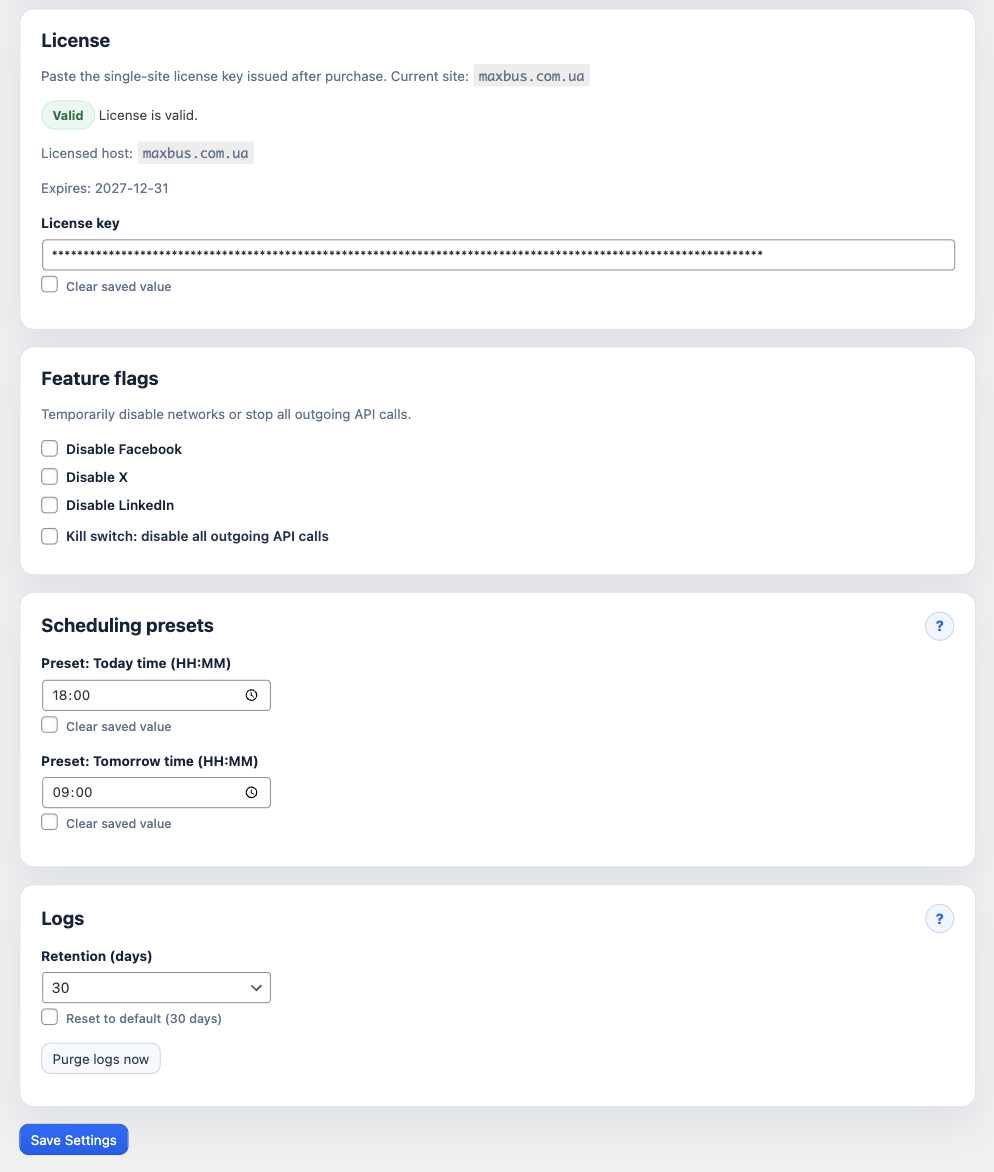The height and width of the screenshot is (1172, 994).
Task: Enable the Disable LinkedIn flag
Action: (49, 505)
